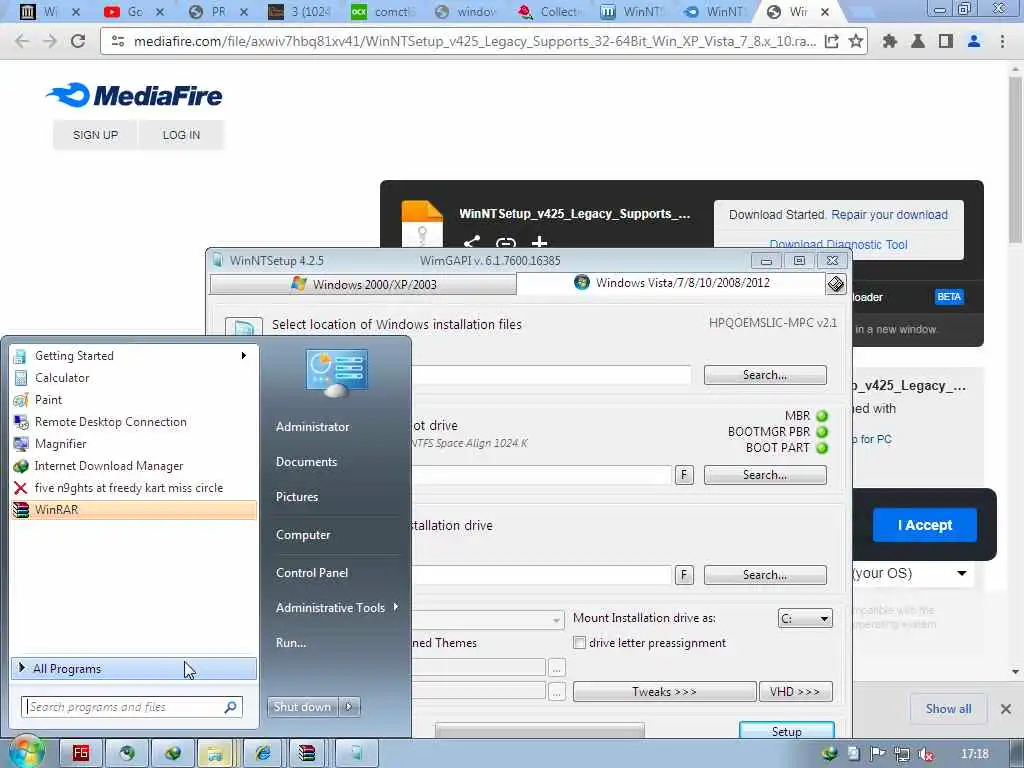Switch to the WinNTSetup taskbar button

point(357,753)
